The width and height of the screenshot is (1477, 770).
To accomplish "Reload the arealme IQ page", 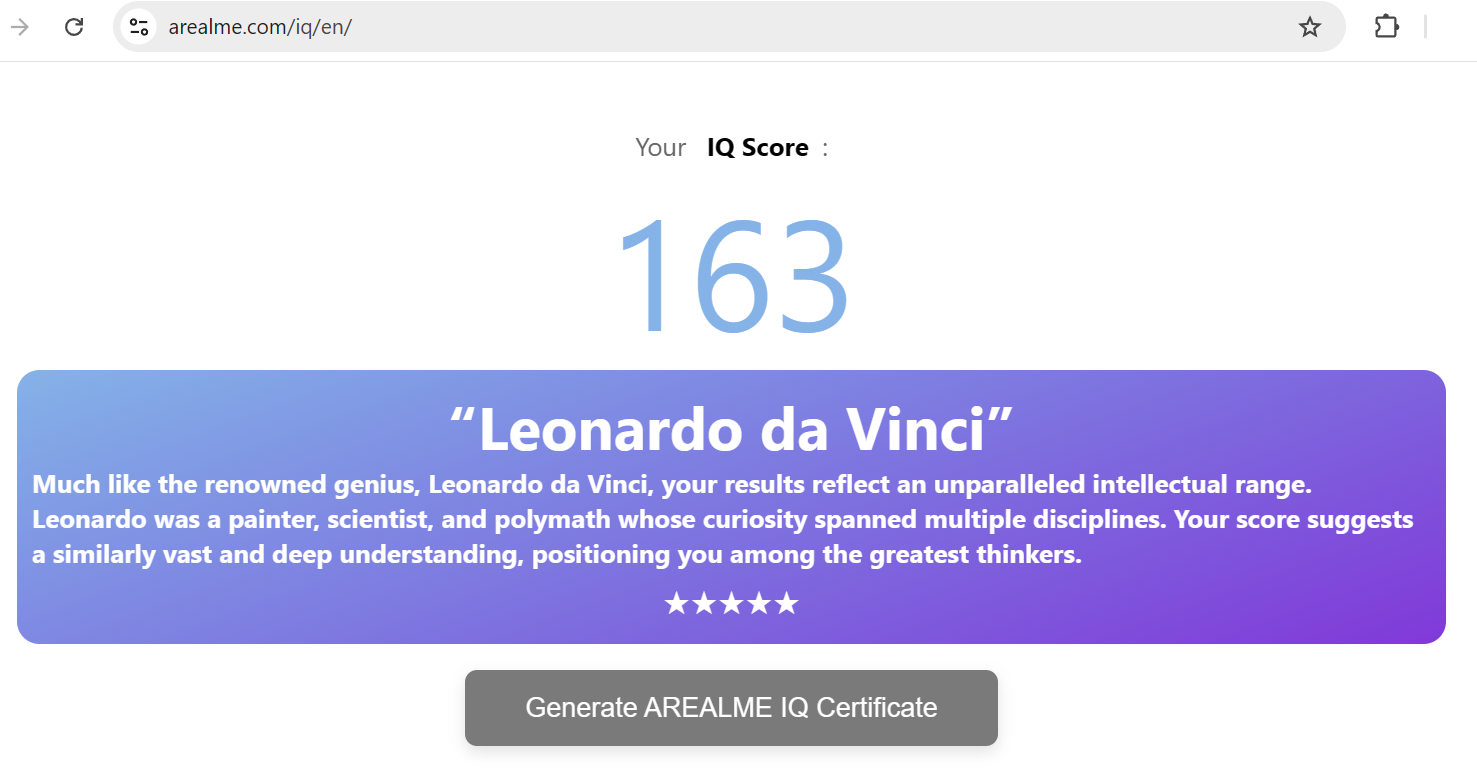I will (x=74, y=27).
